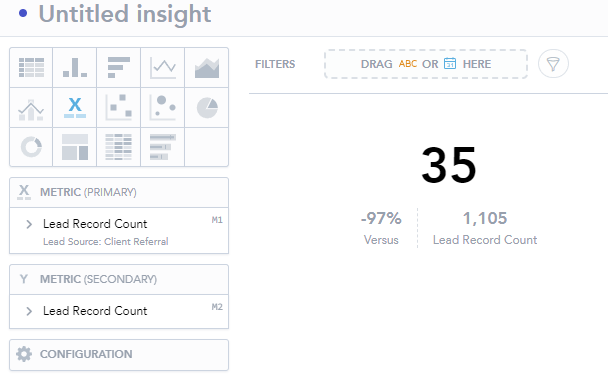The image size is (608, 392).
Task: Expand the secondary Lead Record Count metric
Action: point(29,311)
